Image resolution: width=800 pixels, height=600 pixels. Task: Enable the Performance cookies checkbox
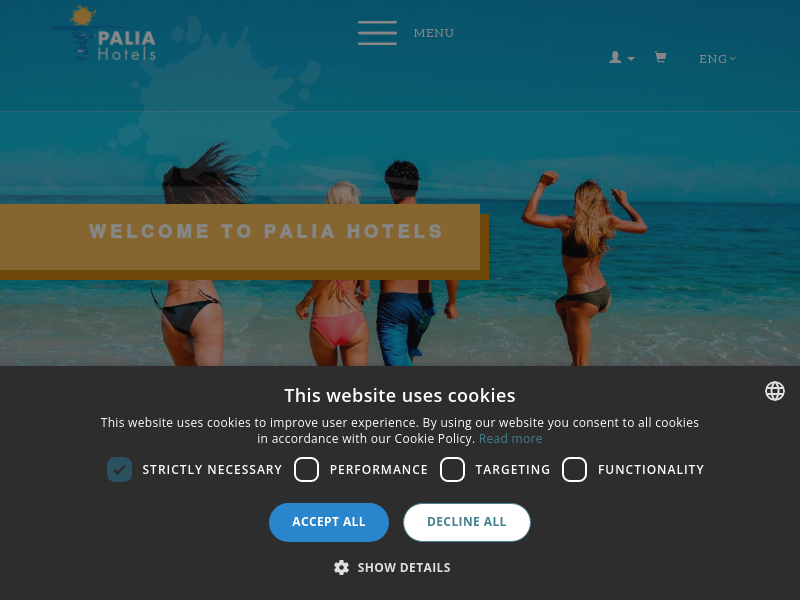pos(307,469)
